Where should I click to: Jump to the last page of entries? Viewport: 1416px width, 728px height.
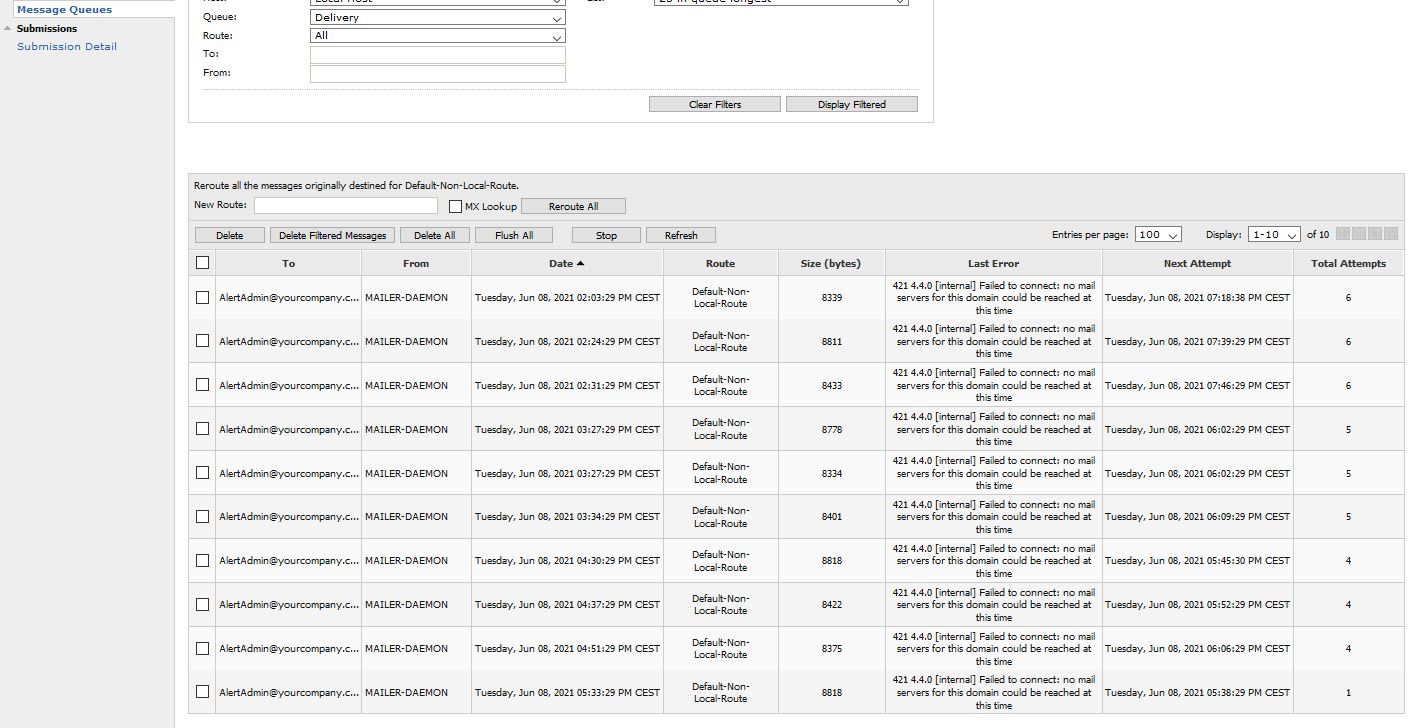tap(1389, 234)
